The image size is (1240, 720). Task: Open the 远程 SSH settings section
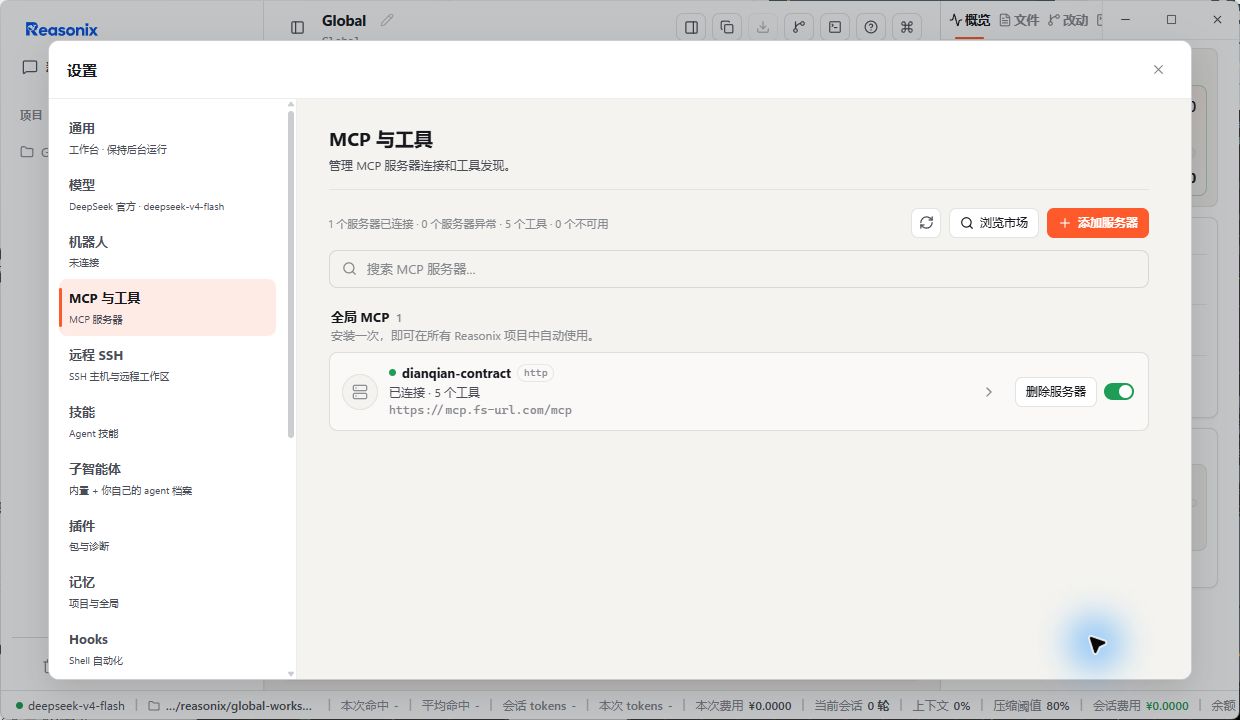(x=167, y=364)
